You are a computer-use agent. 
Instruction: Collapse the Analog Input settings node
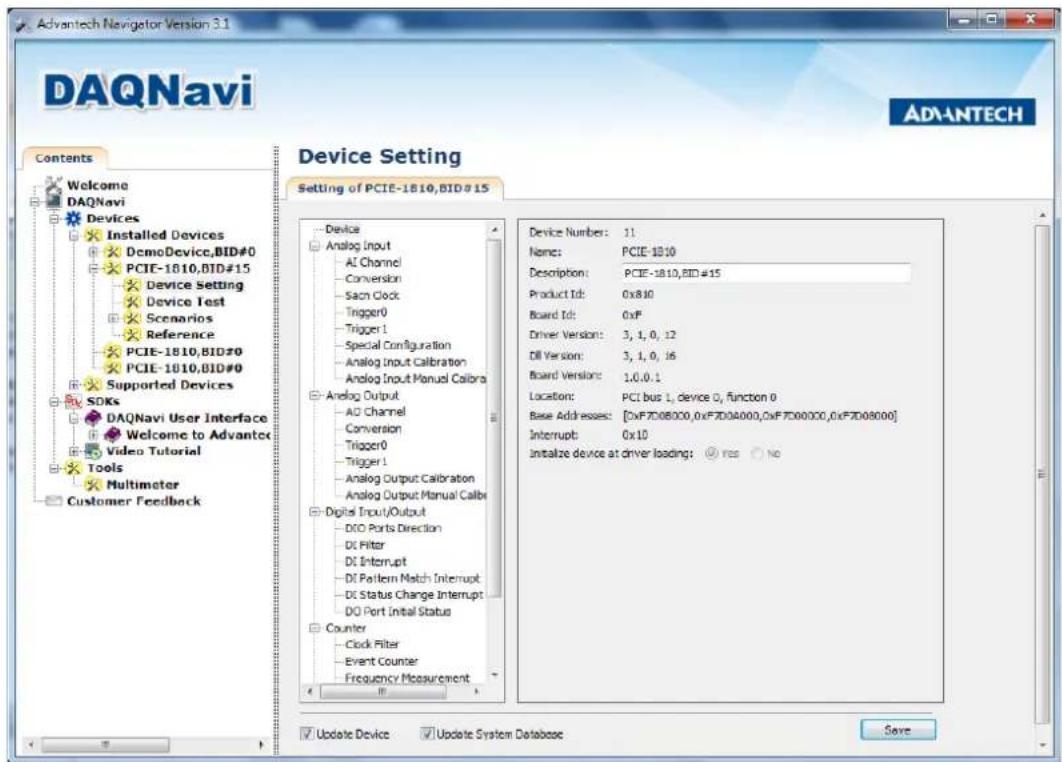[x=315, y=246]
